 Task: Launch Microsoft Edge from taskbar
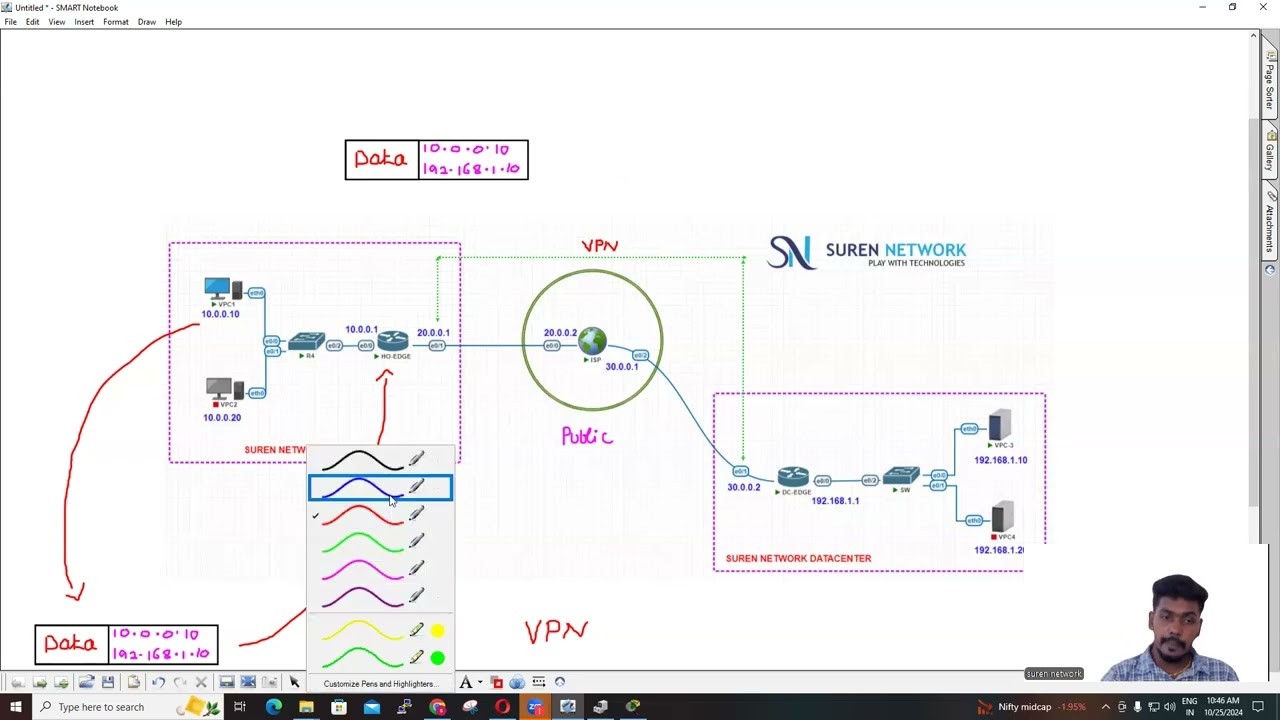pyautogui.click(x=273, y=707)
